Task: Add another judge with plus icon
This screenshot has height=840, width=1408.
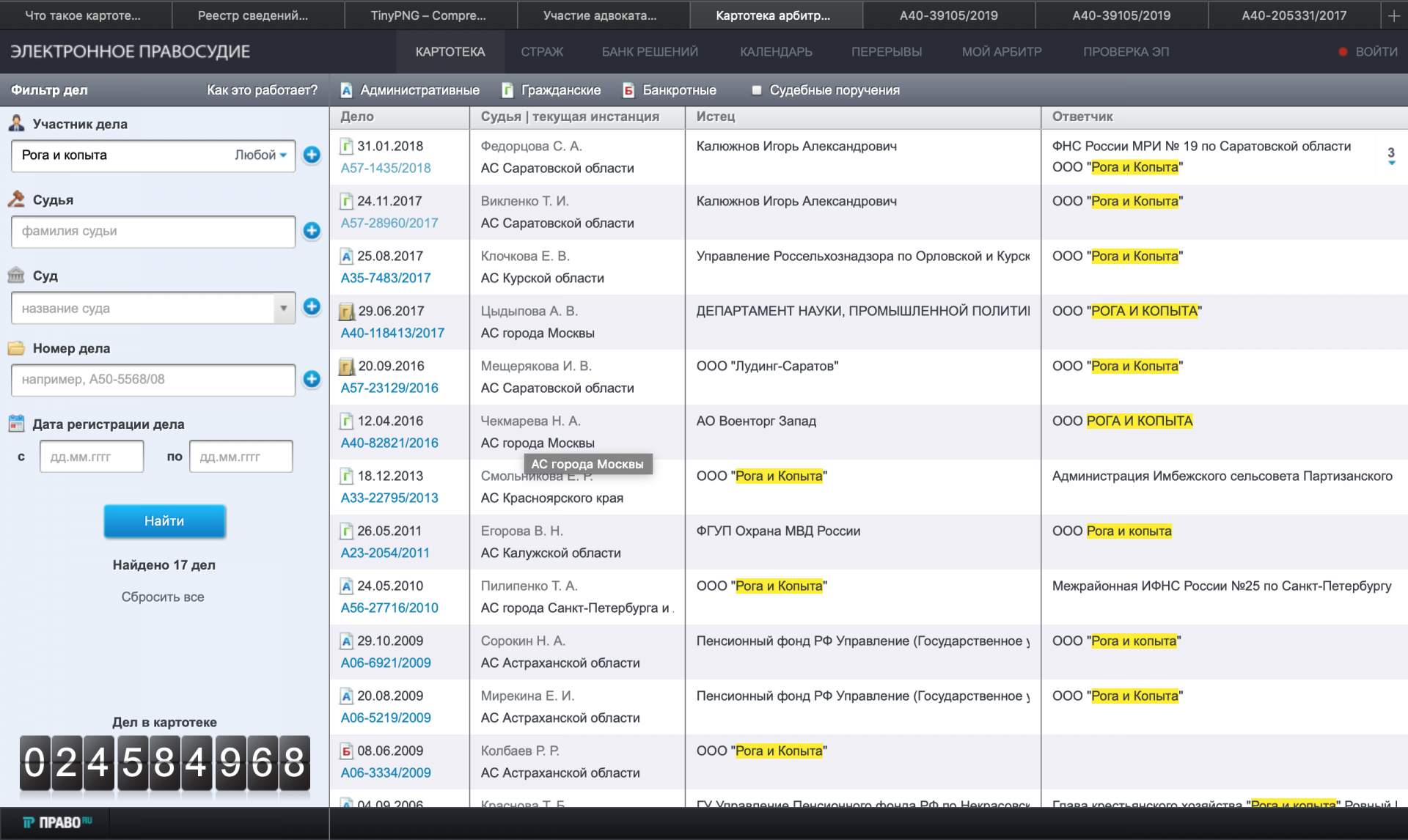Action: (312, 231)
